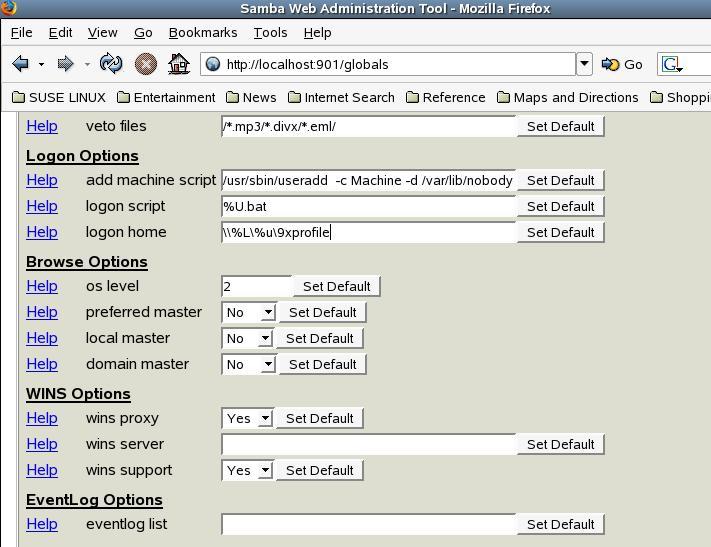Click the veto files text field
This screenshot has width=711, height=547.
369,126
